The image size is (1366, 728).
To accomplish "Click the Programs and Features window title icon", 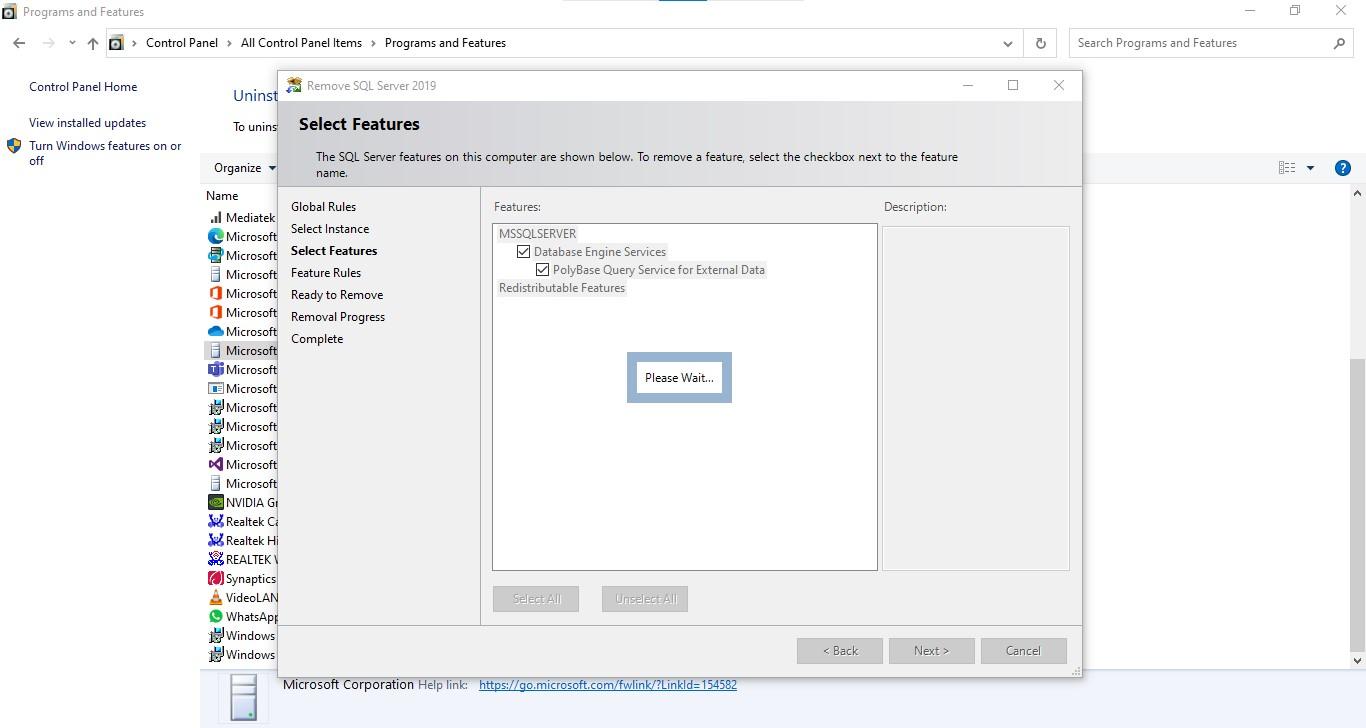I will pos(9,12).
